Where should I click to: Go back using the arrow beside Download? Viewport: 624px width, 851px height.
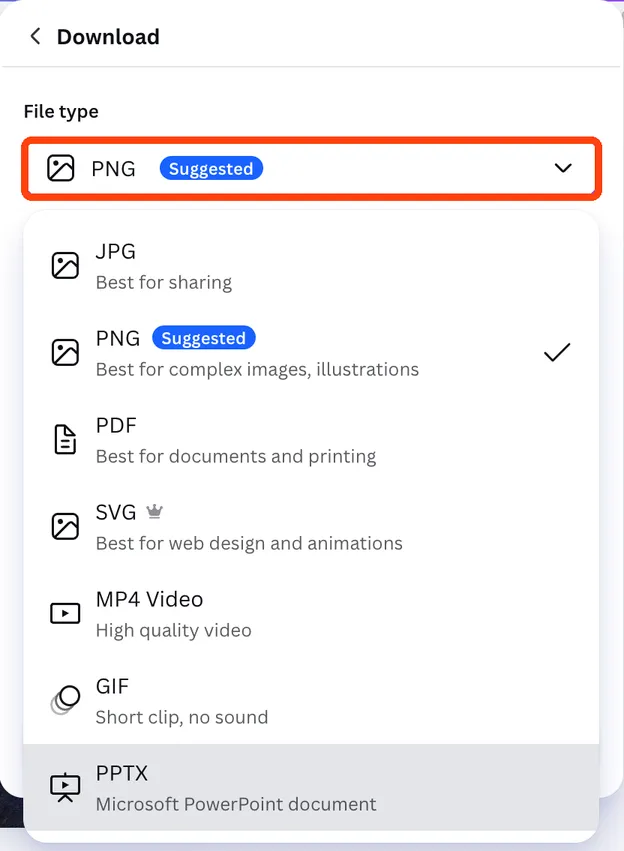35,36
